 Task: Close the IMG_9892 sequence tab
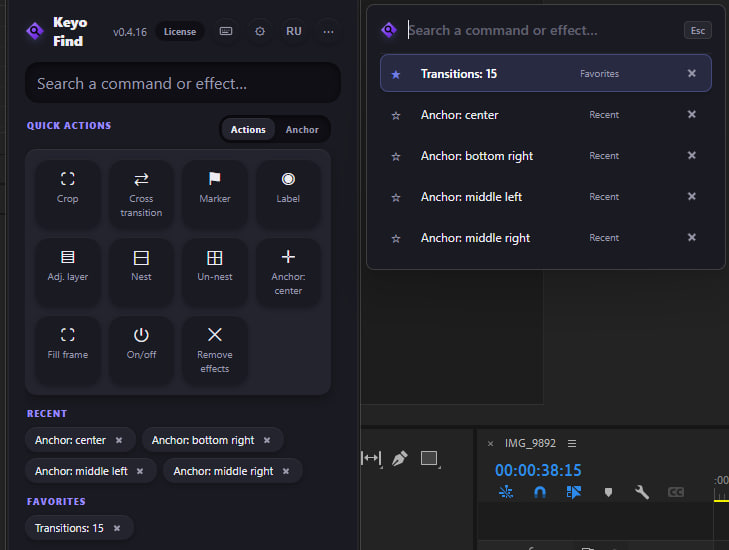tap(490, 444)
